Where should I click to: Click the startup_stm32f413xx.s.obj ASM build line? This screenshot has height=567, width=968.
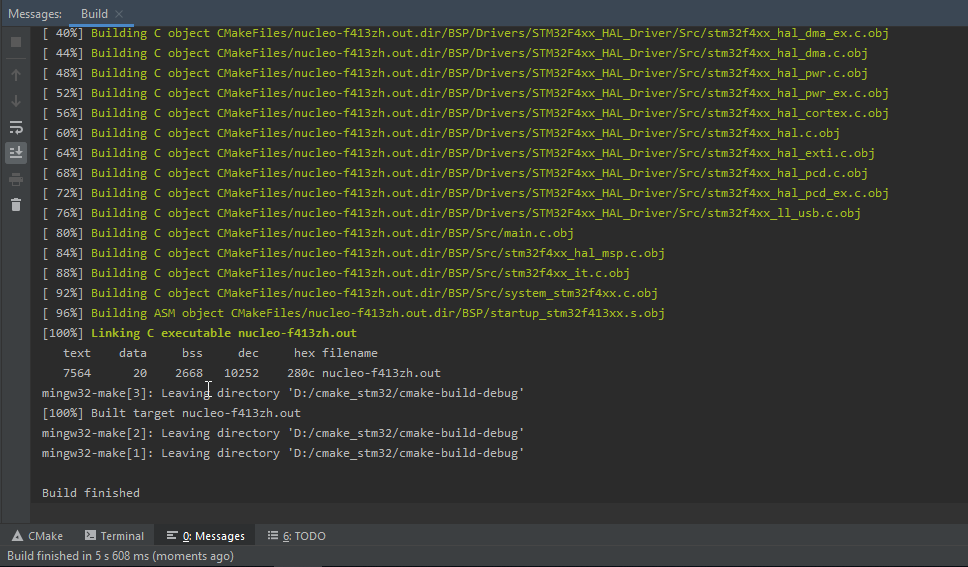[x=353, y=313]
